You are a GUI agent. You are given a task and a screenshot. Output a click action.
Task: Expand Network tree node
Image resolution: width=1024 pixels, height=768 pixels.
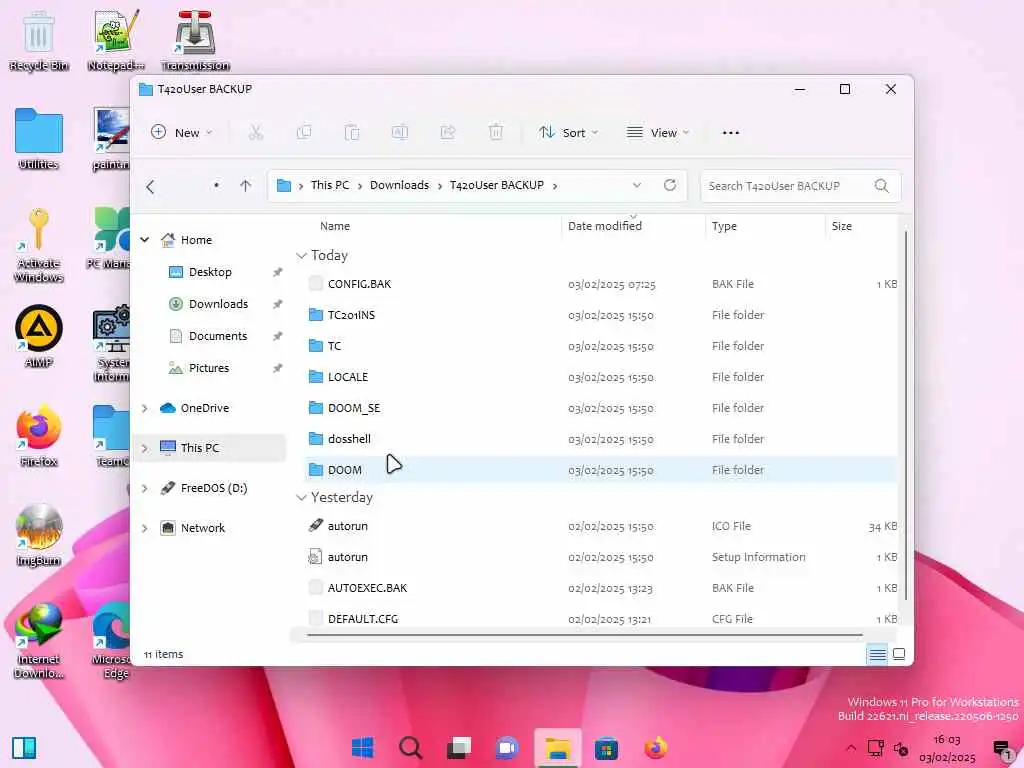[x=145, y=528]
